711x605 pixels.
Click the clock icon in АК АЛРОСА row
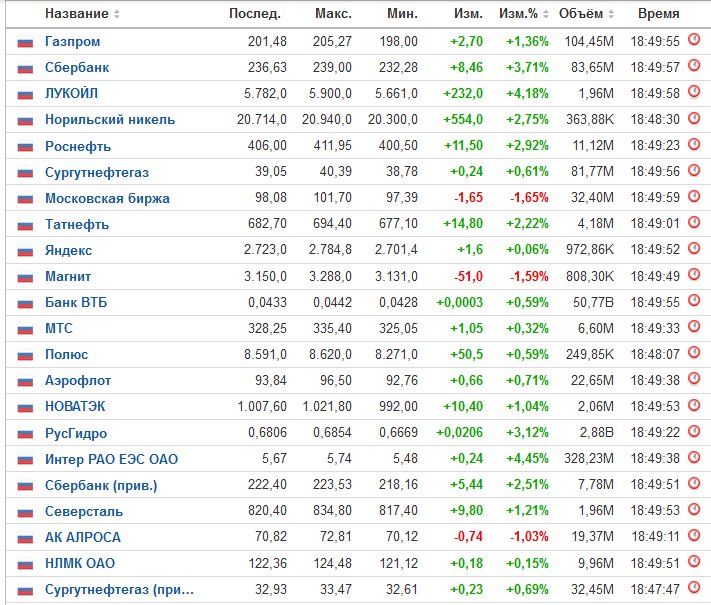coord(694,535)
